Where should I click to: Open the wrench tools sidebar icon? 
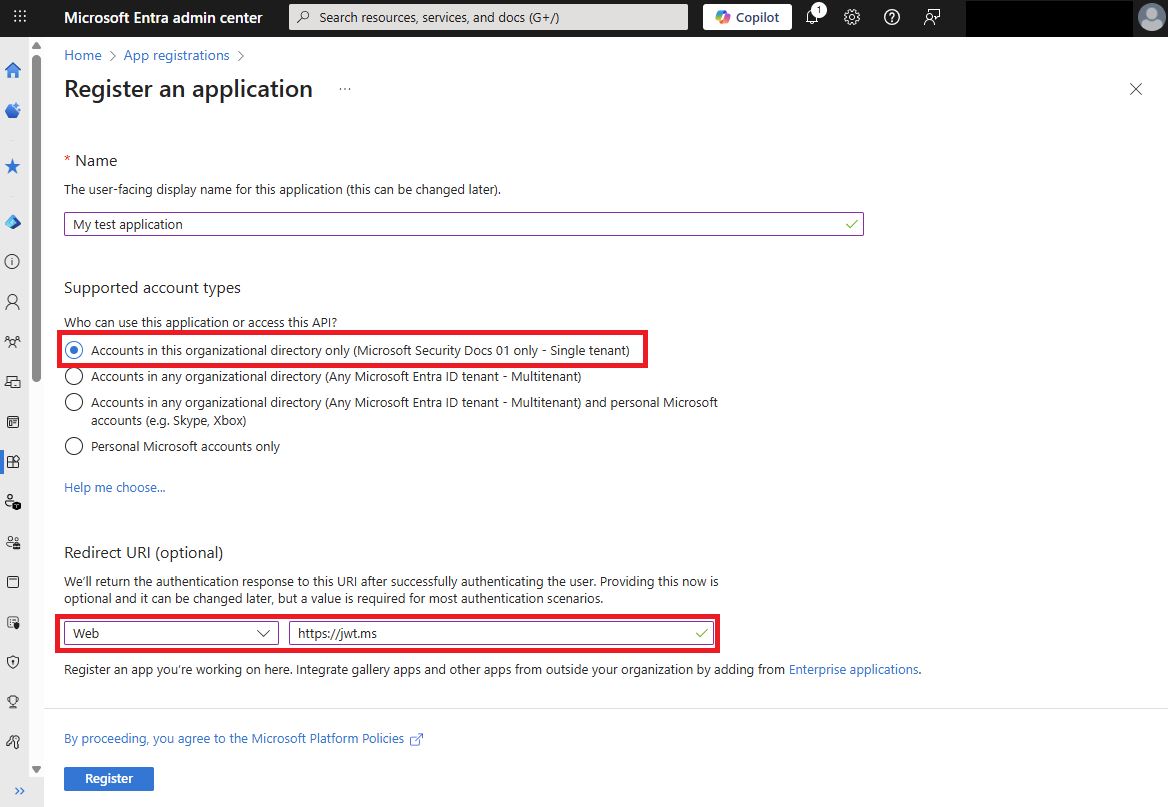[x=13, y=741]
